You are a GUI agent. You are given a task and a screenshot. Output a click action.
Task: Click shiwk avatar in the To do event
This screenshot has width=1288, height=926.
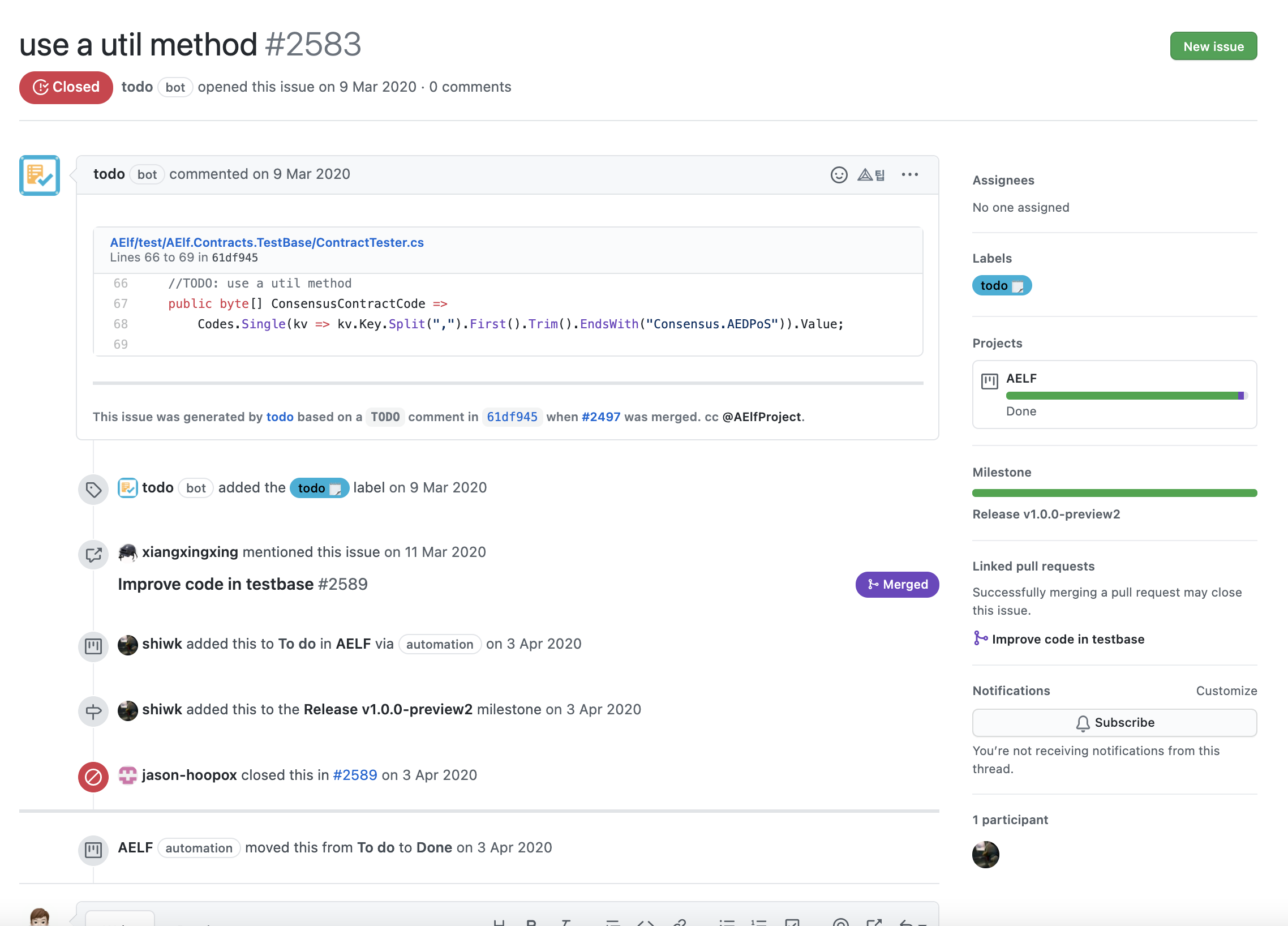click(x=128, y=645)
